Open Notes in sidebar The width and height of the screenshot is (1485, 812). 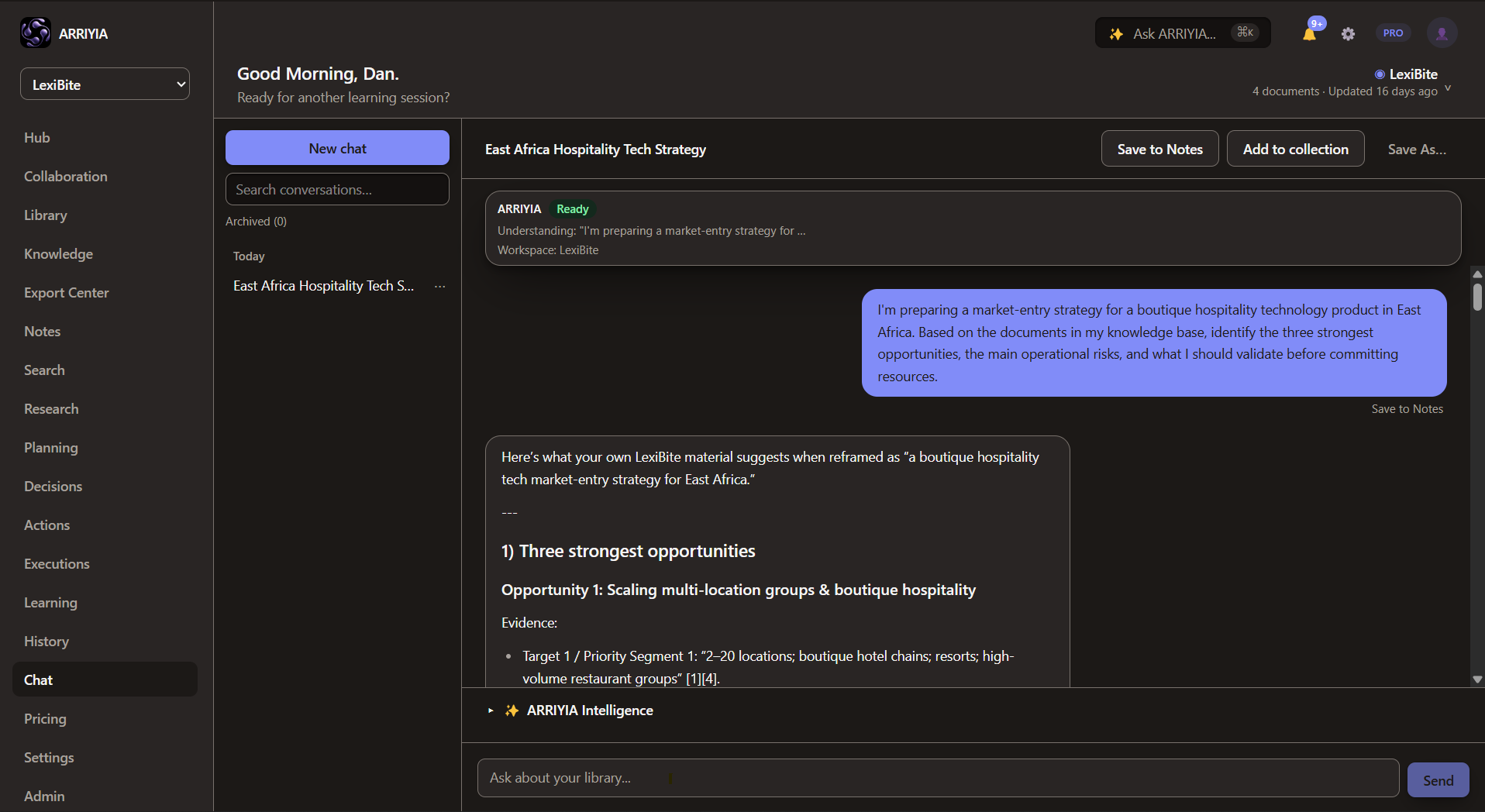click(43, 332)
